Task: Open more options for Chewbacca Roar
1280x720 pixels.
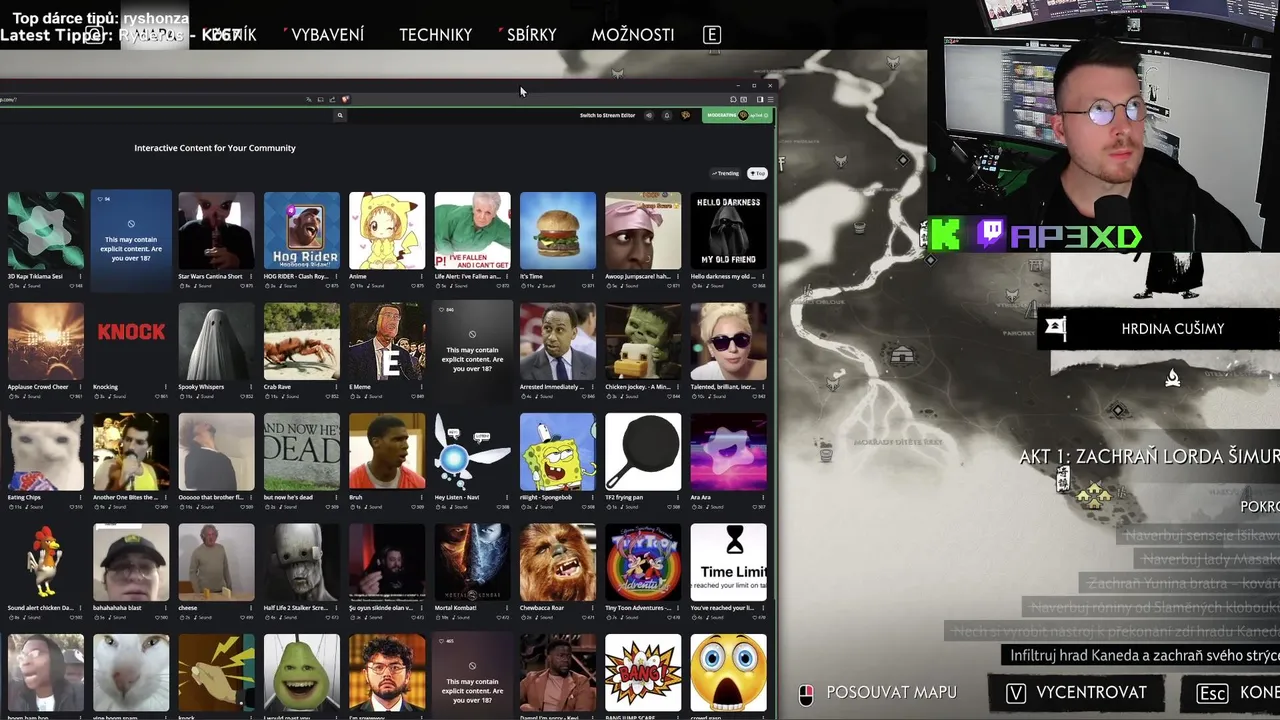Action: (592, 608)
